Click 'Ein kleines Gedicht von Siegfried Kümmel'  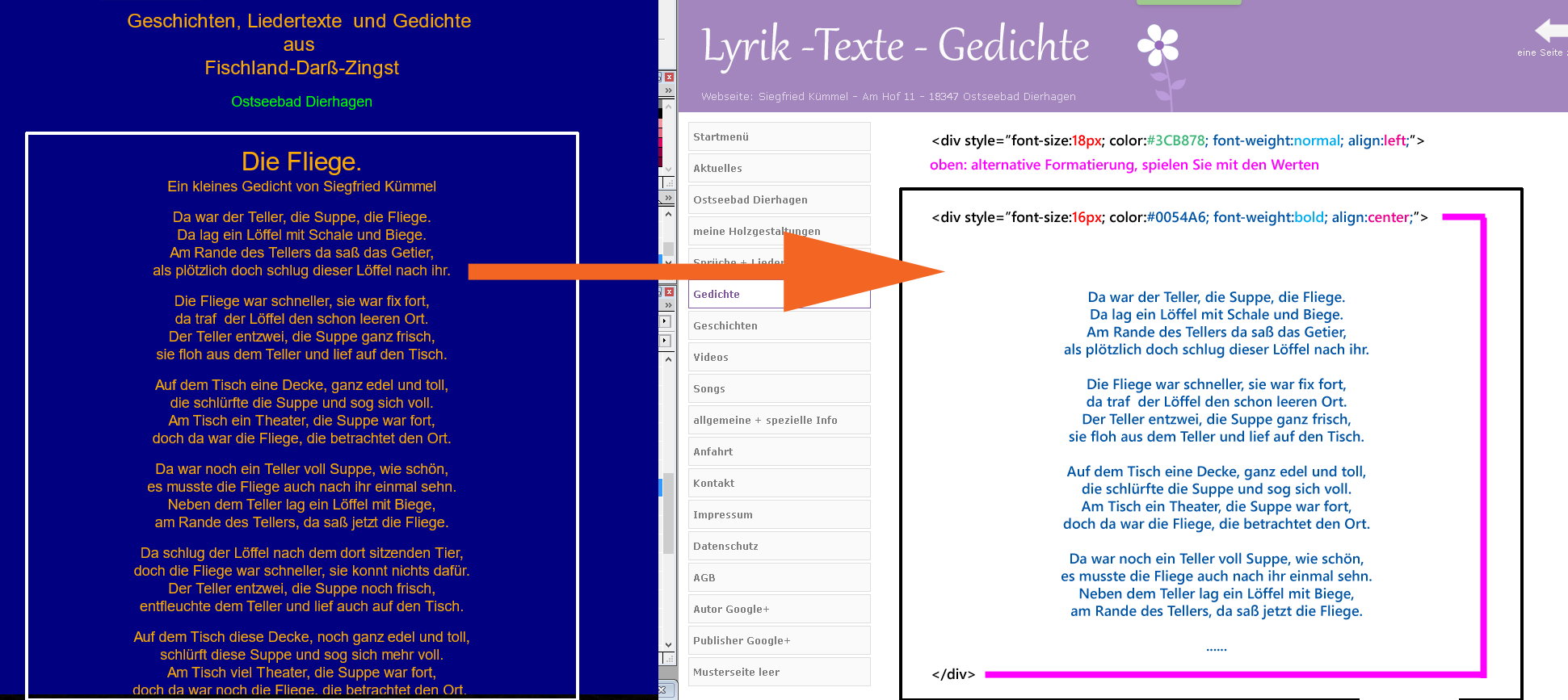[x=301, y=187]
